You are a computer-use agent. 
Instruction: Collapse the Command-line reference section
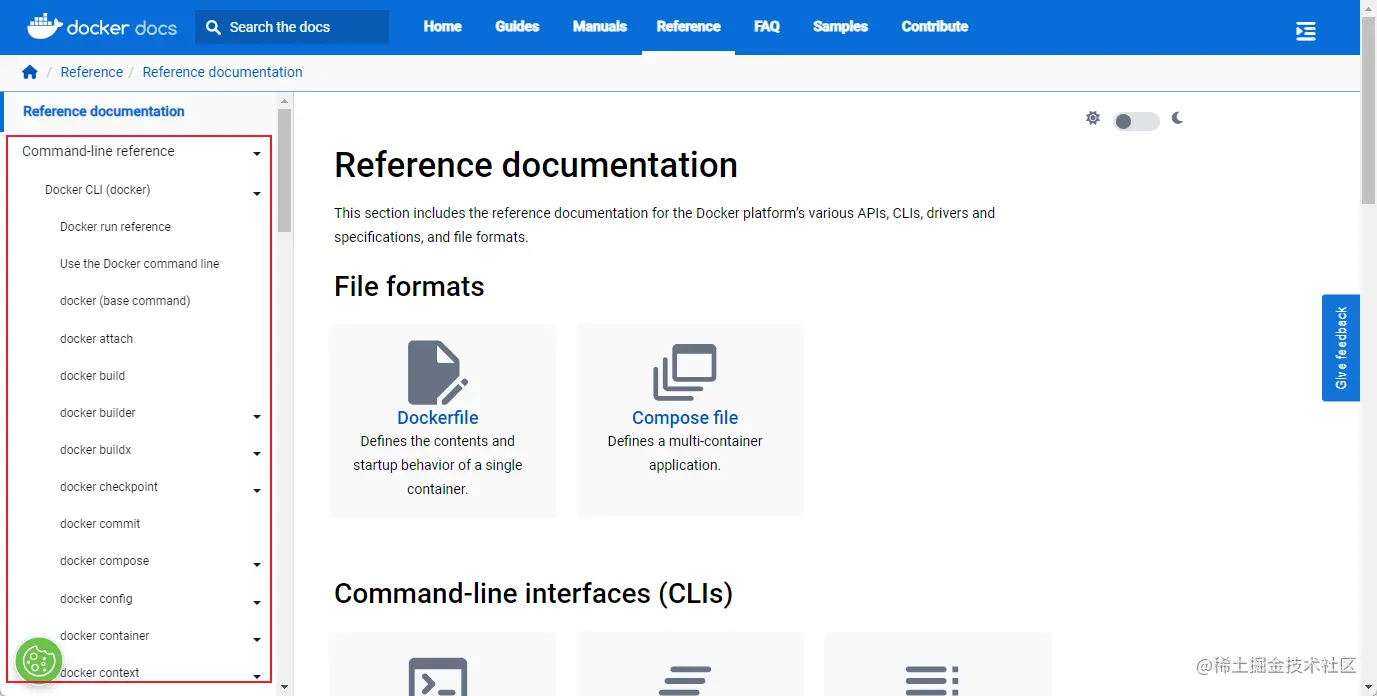click(257, 153)
